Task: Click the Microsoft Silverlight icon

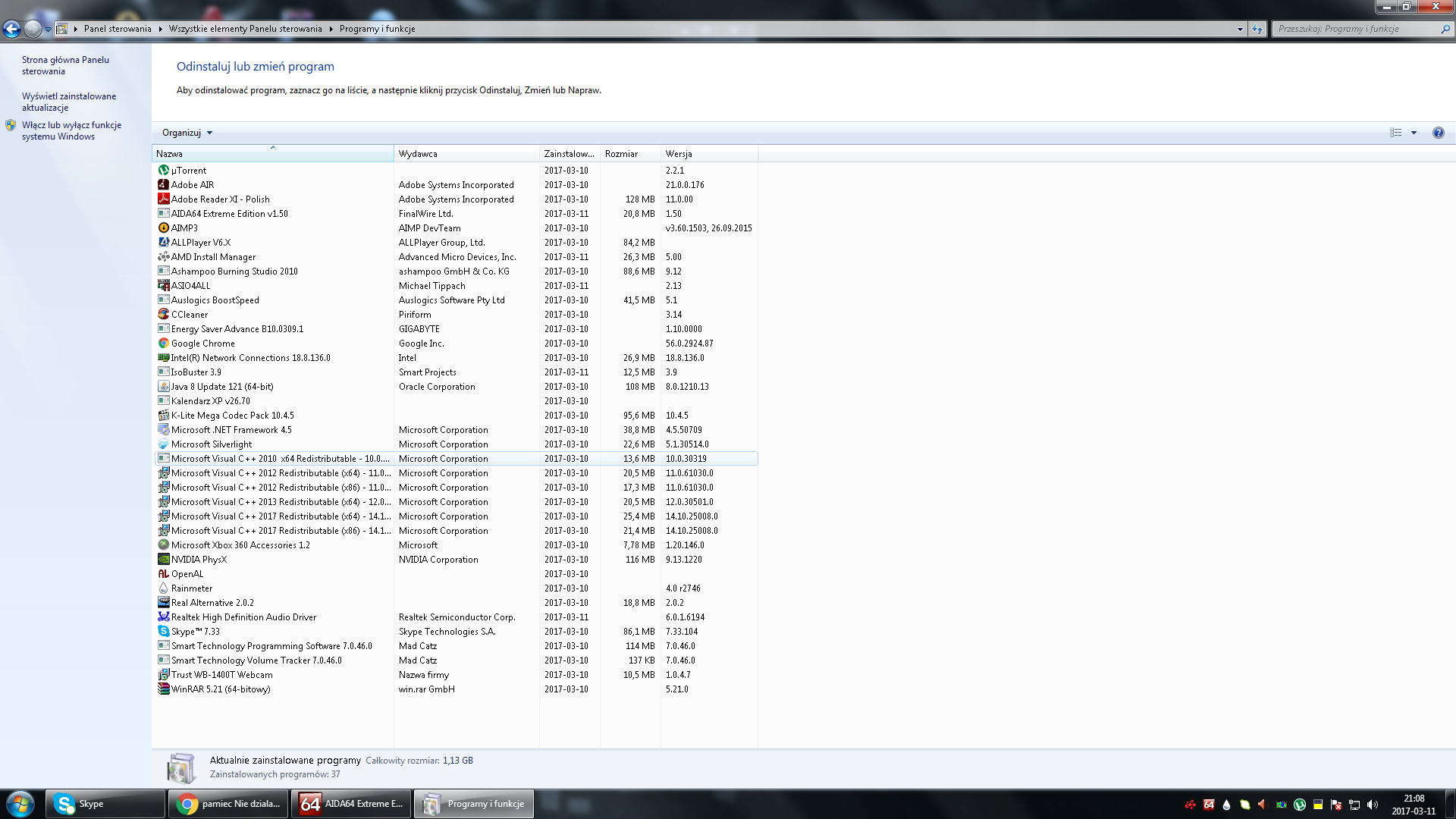Action: [x=163, y=444]
